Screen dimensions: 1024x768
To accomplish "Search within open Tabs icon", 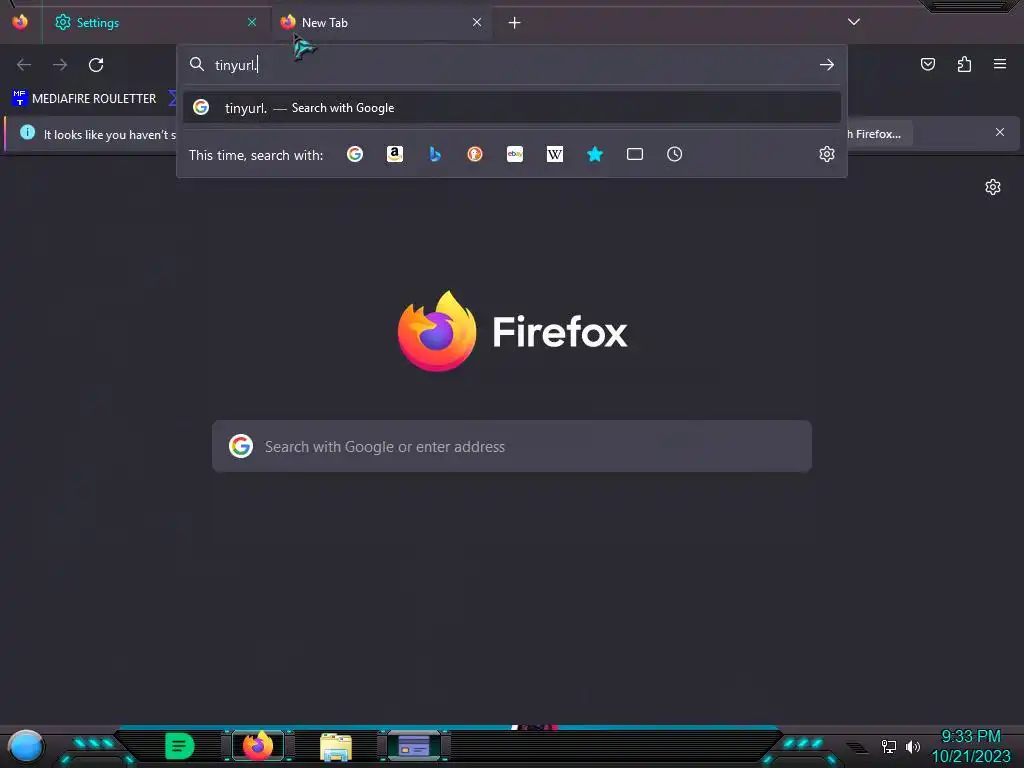I will [x=635, y=154].
